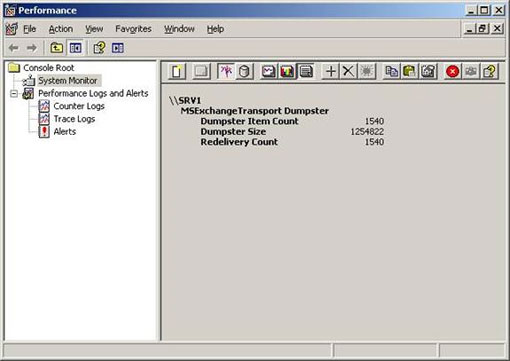
Task: Click the red Freeze Display icon
Action: click(x=453, y=71)
